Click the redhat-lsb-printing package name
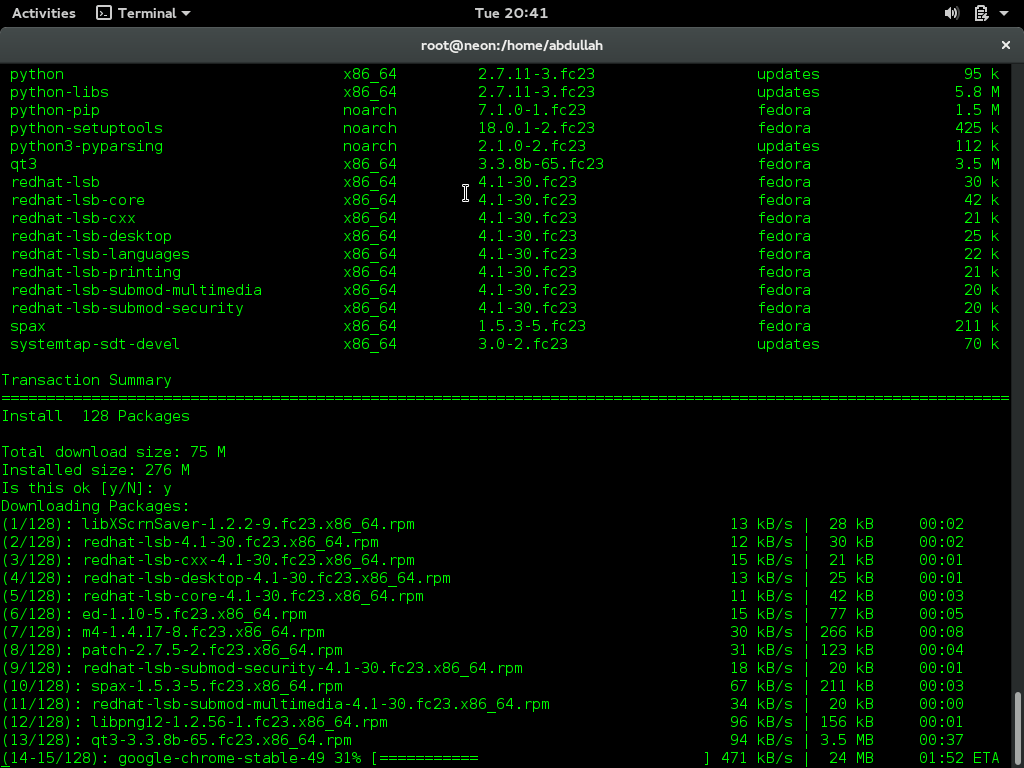 tap(95, 272)
